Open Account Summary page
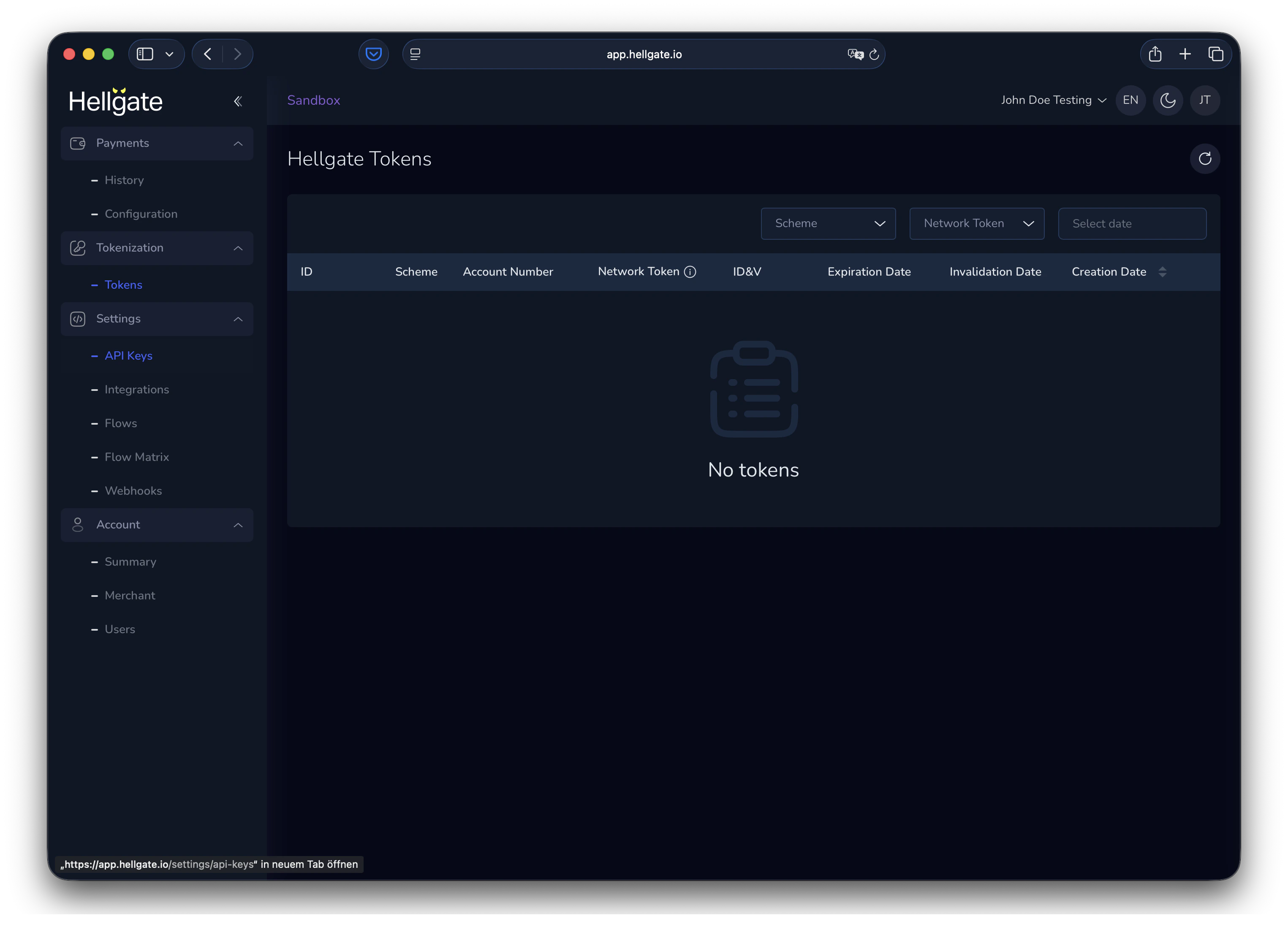This screenshot has width=1288, height=943. (x=130, y=562)
